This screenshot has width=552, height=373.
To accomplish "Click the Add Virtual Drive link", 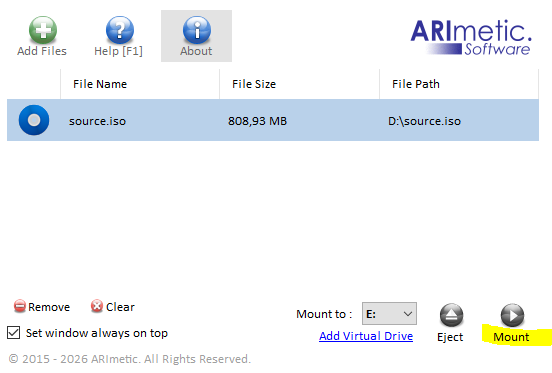I will click(366, 336).
